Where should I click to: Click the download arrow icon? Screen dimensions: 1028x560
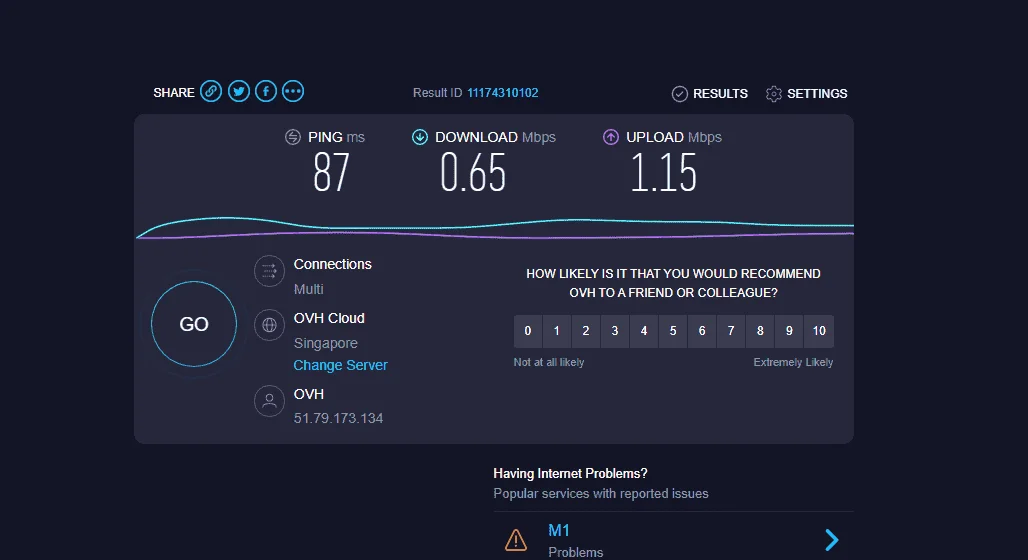pos(420,137)
